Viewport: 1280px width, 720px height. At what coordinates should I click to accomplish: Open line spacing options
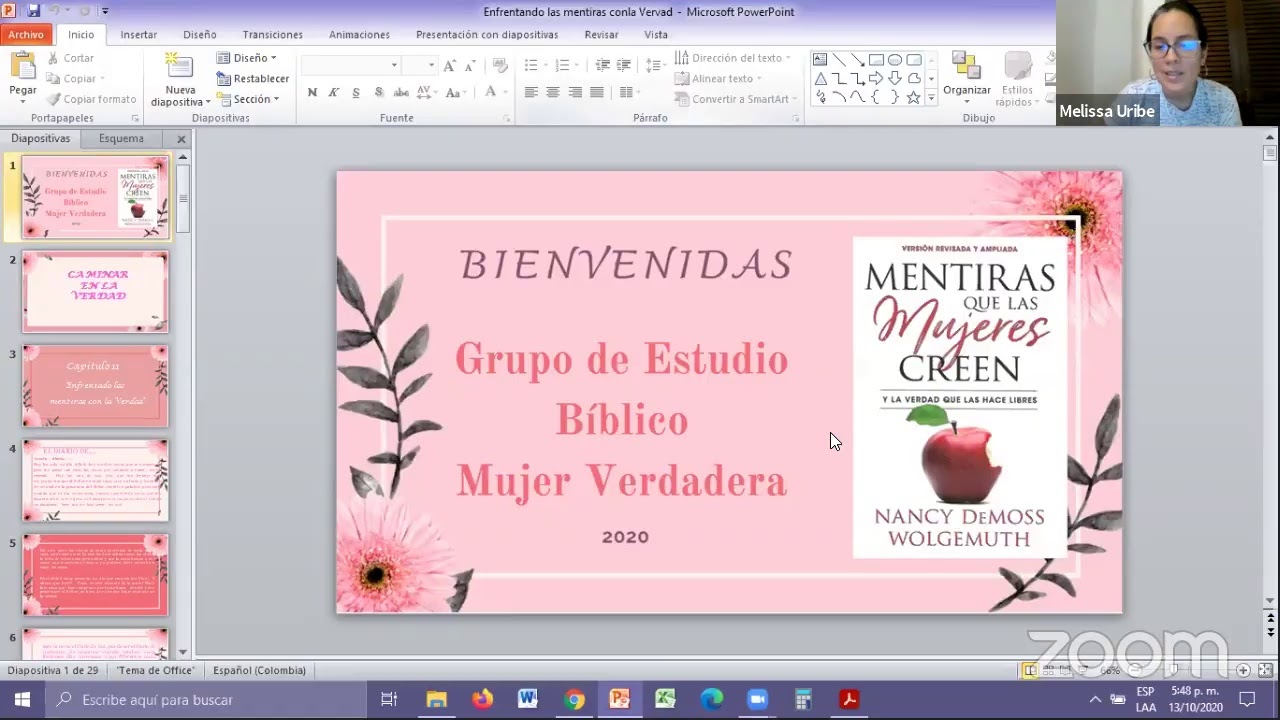[655, 65]
